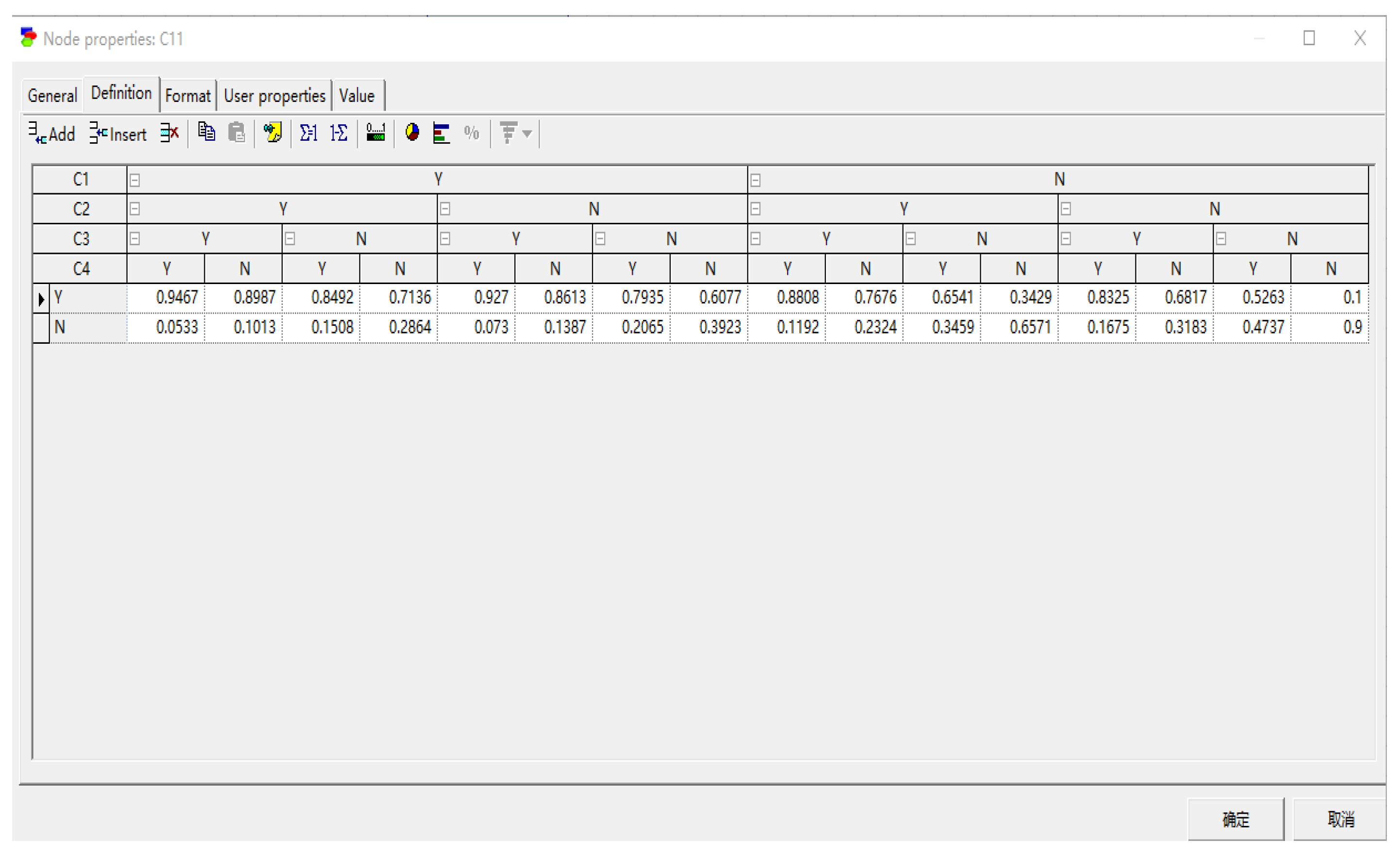Click the Insert state toolbar button
Viewport: 1400px width, 856px height.
point(117,134)
